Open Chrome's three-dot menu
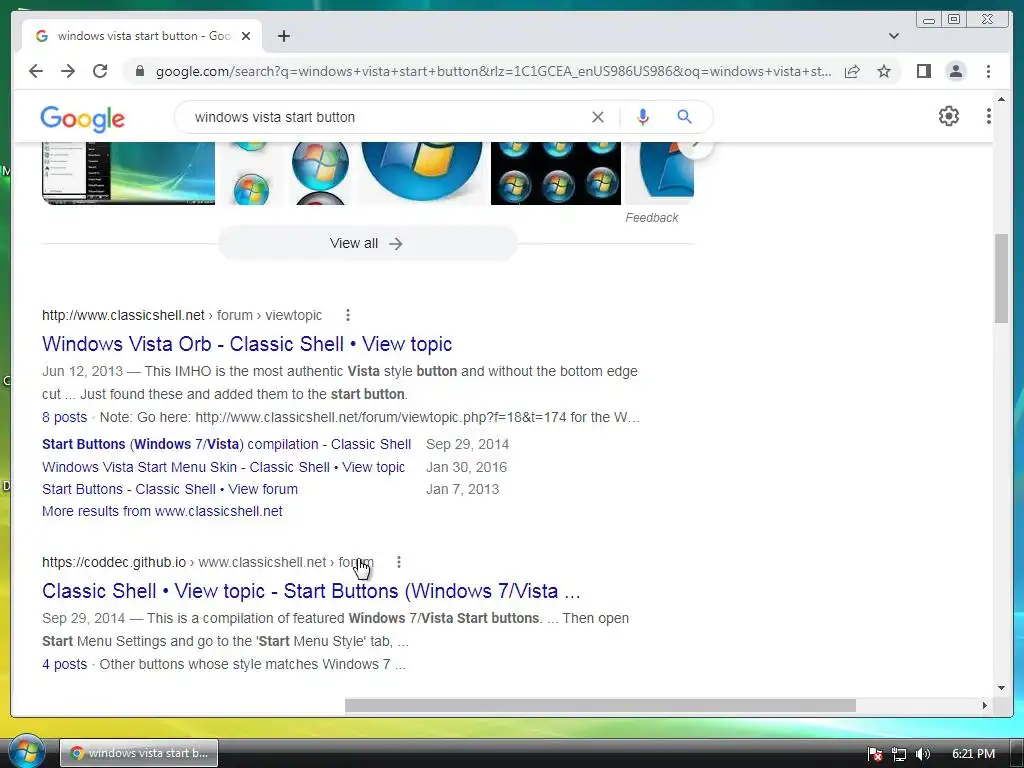 pos(988,71)
